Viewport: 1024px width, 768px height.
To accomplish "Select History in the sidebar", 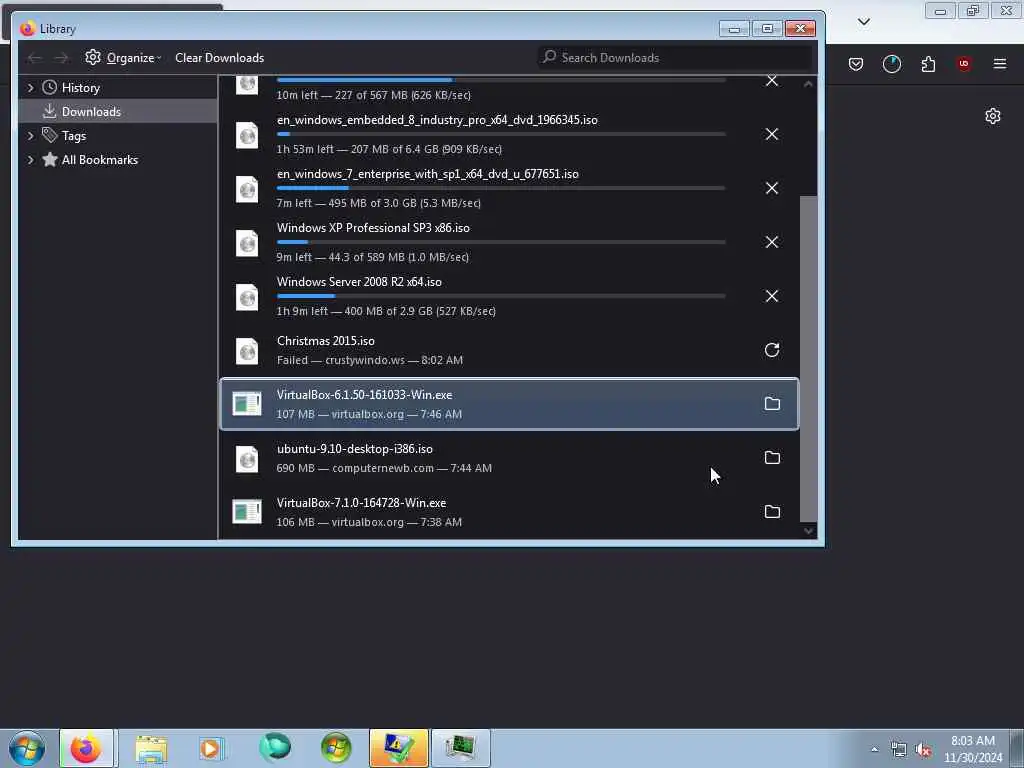I will point(80,88).
